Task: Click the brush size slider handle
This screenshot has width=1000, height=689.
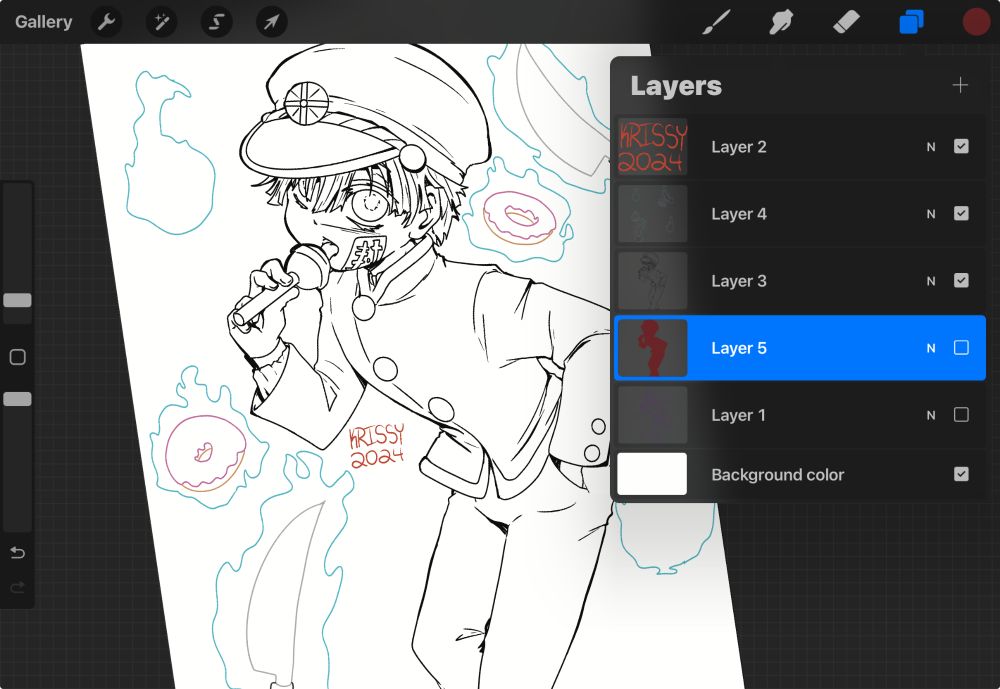Action: tap(17, 300)
